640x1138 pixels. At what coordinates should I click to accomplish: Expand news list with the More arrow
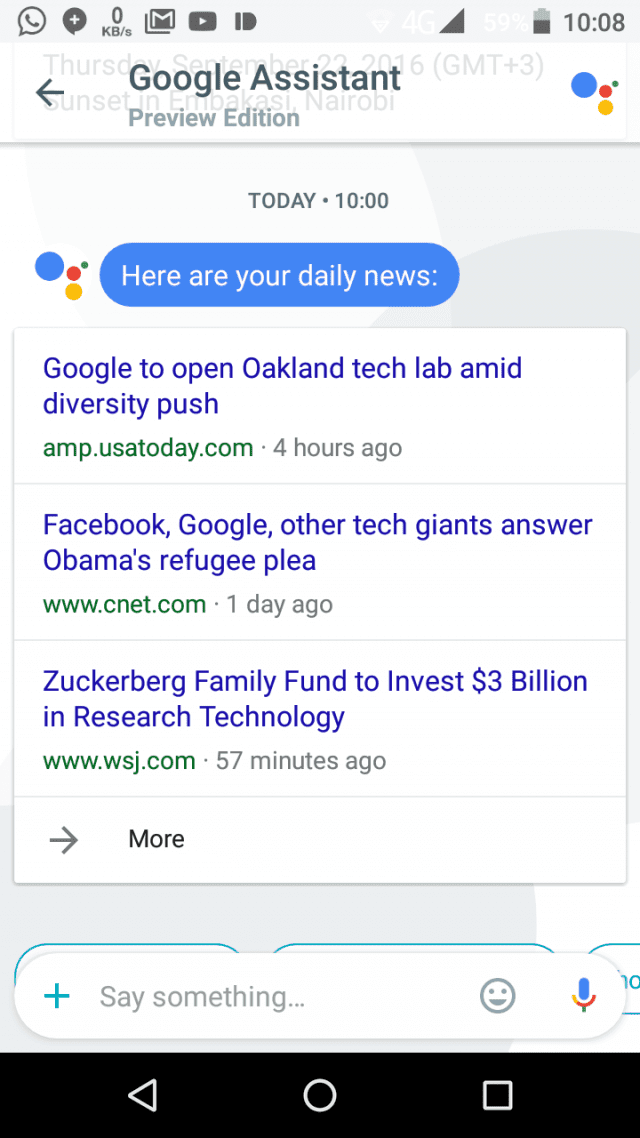(320, 840)
